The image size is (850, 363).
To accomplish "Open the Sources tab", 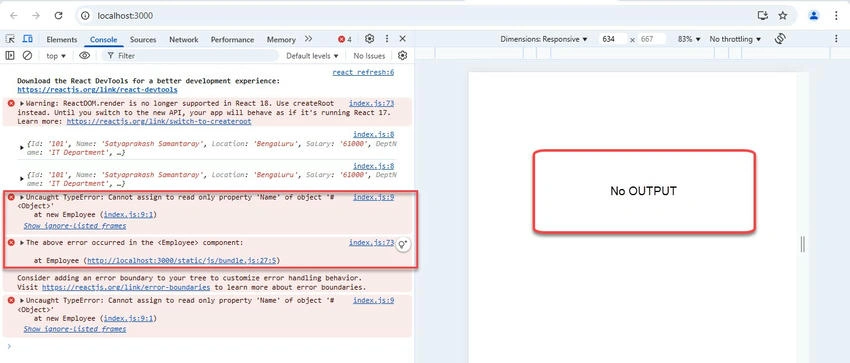I will pyautogui.click(x=143, y=40).
